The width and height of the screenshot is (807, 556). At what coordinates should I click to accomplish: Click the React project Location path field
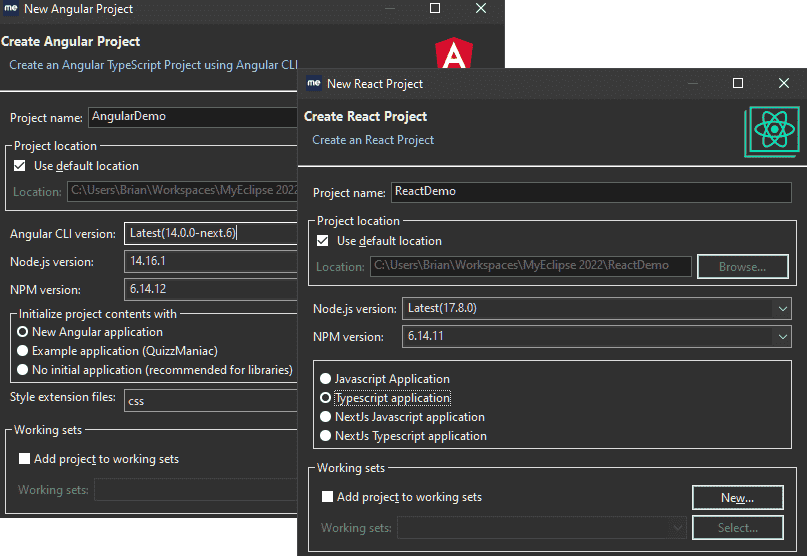[531, 266]
